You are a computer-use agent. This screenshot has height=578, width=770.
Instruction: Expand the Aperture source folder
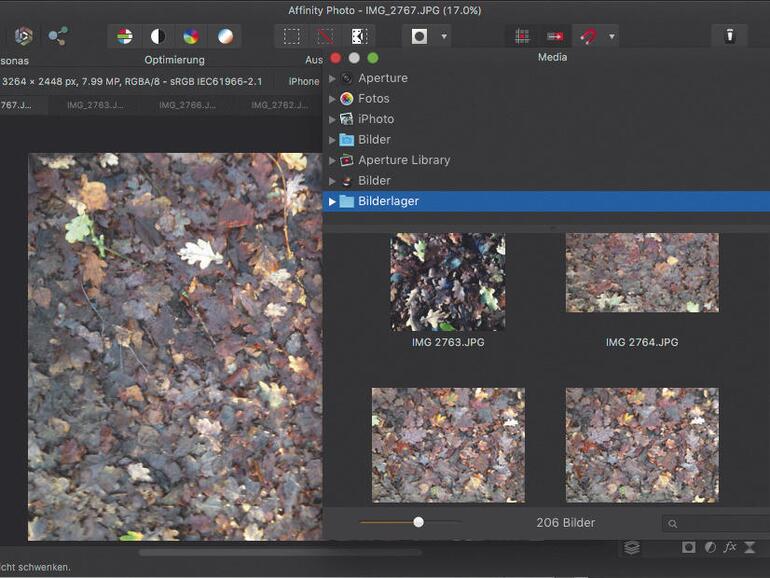point(333,78)
